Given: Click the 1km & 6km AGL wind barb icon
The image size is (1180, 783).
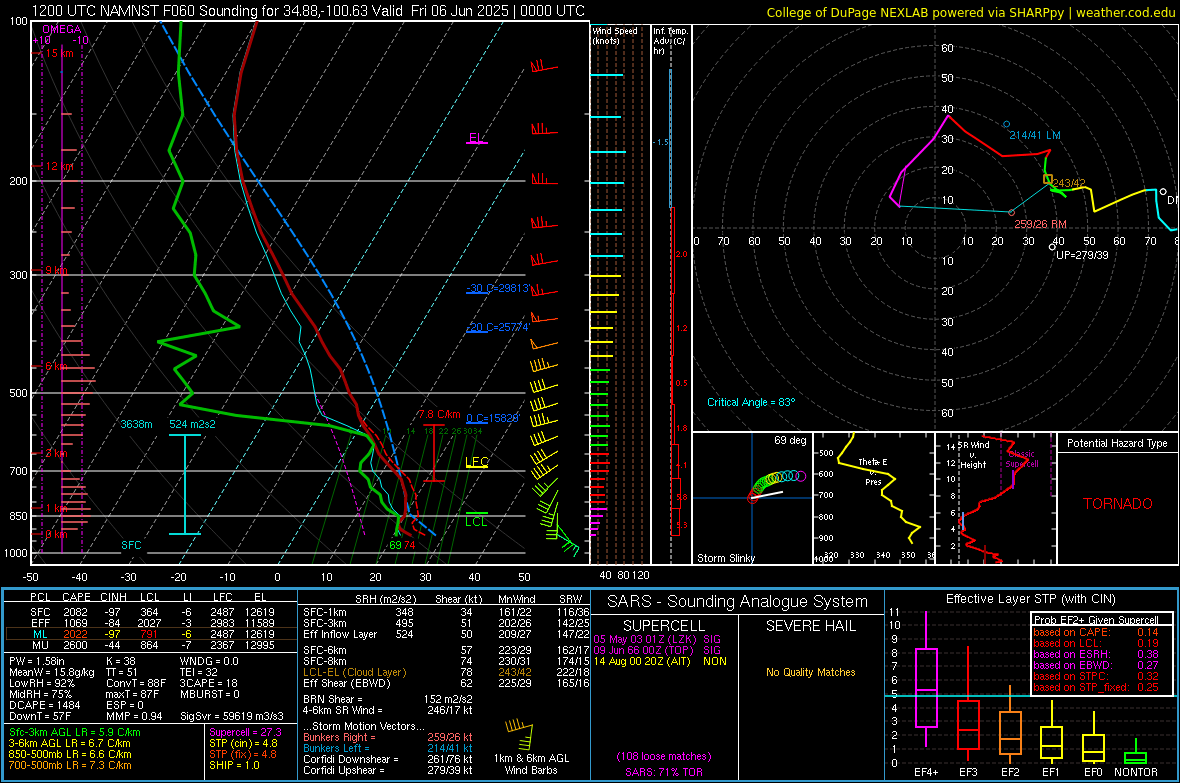Looking at the screenshot, I should click(519, 734).
